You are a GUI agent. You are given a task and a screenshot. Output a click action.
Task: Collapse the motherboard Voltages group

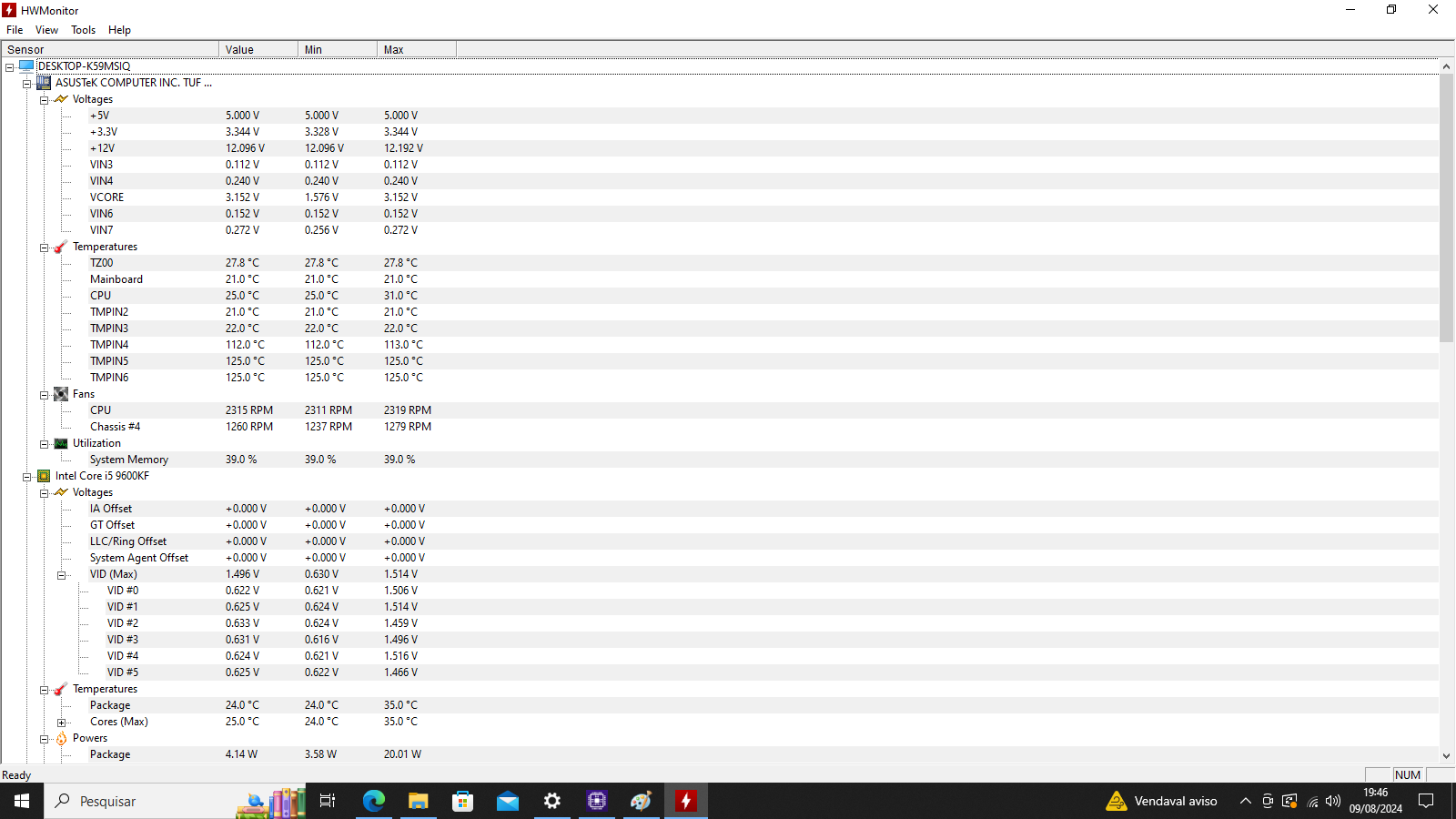tap(44, 100)
